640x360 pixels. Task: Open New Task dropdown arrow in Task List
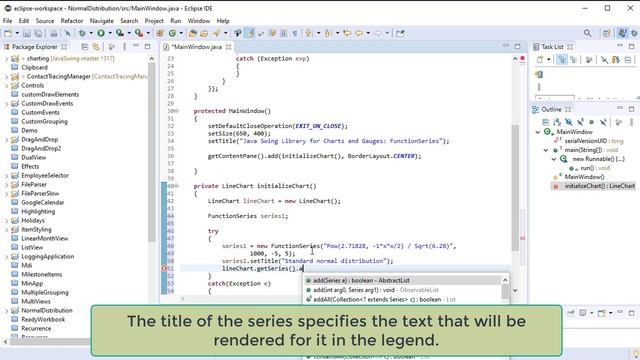(549, 60)
